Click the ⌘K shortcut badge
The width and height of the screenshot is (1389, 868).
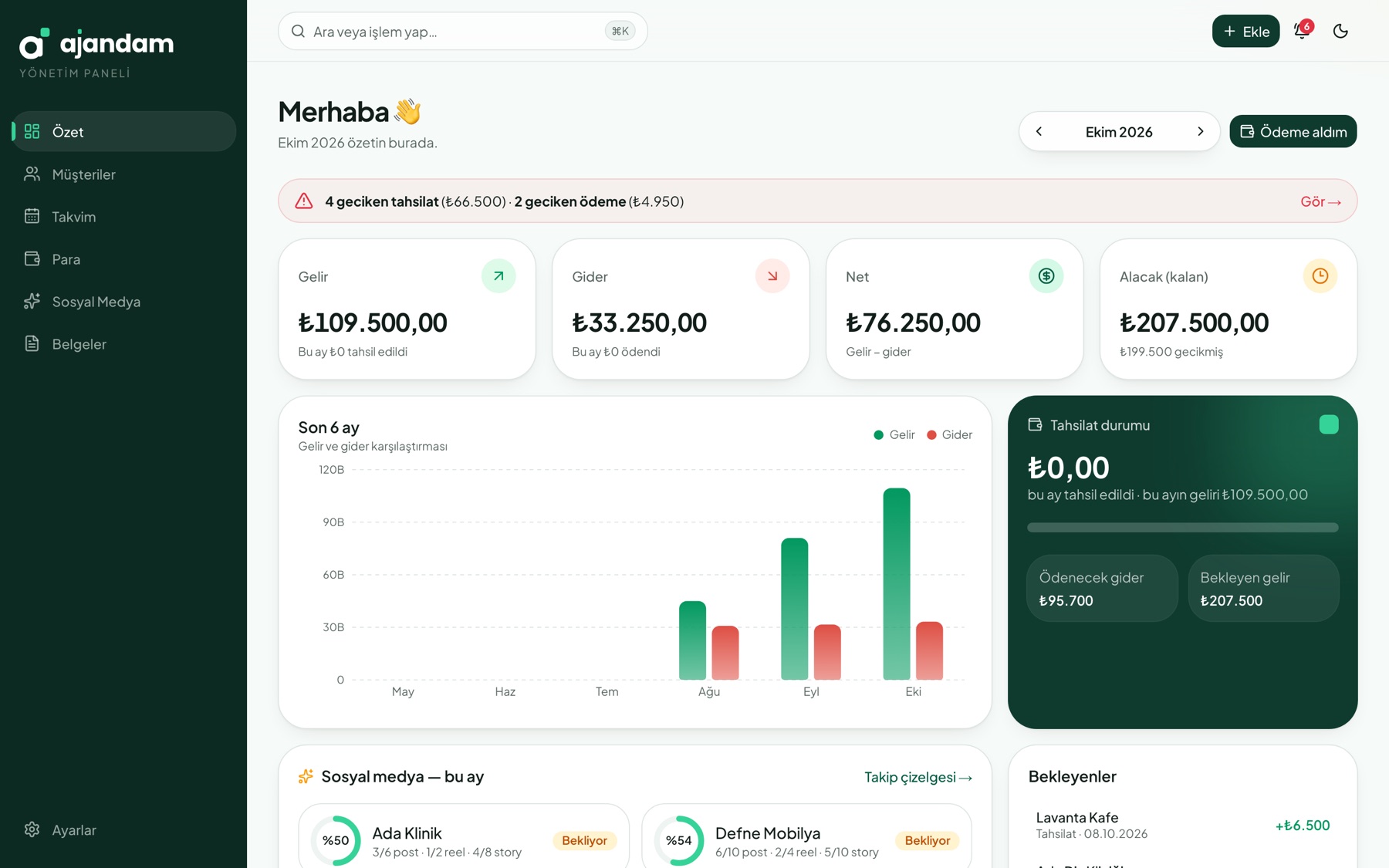[620, 32]
